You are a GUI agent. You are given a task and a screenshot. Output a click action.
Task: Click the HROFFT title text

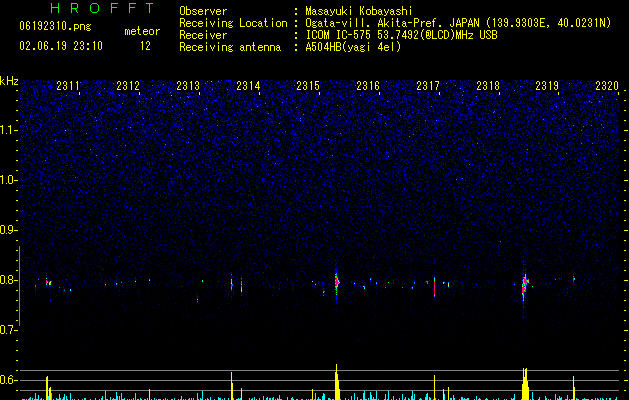[x=103, y=8]
